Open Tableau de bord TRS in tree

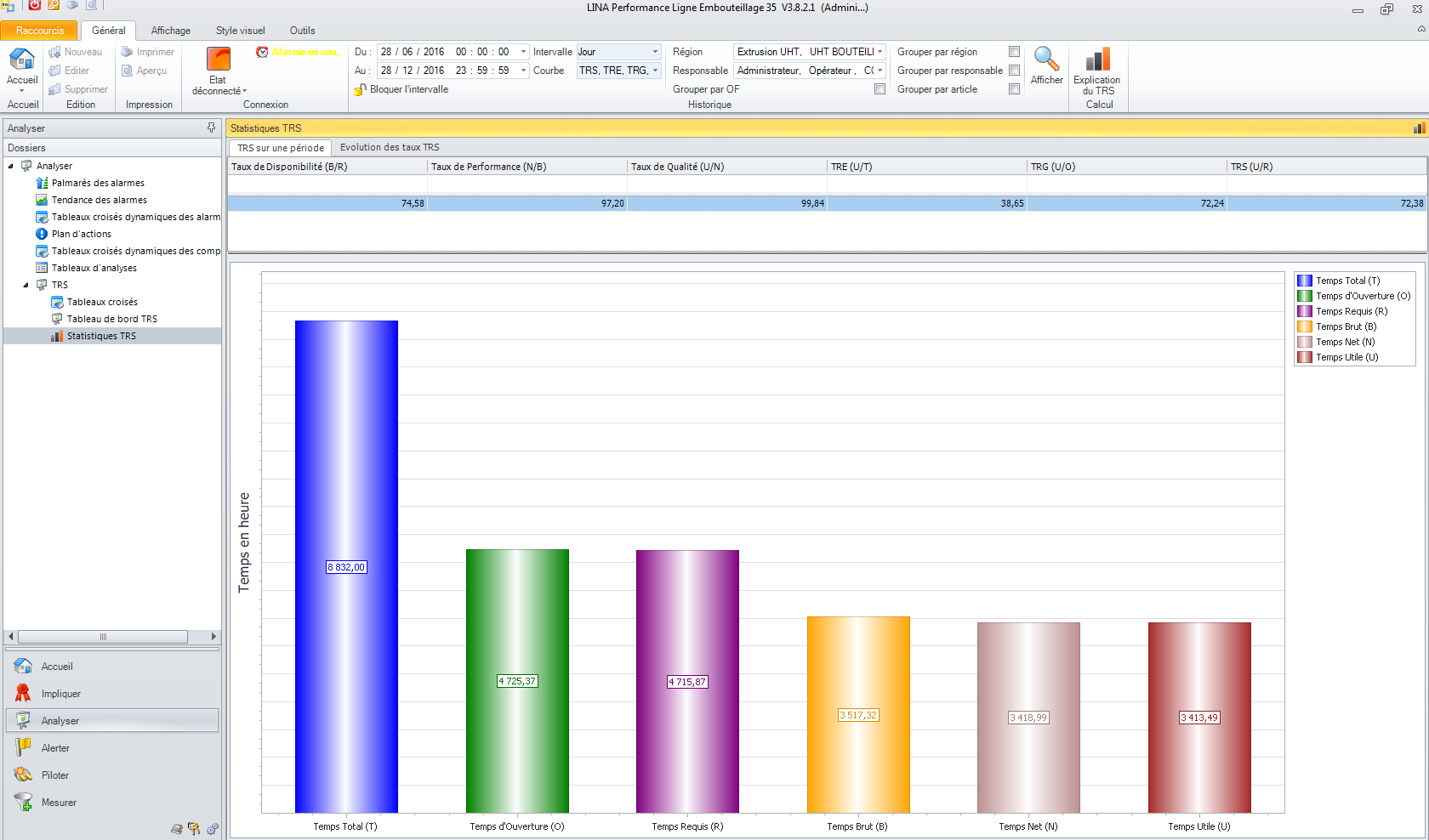coord(112,319)
